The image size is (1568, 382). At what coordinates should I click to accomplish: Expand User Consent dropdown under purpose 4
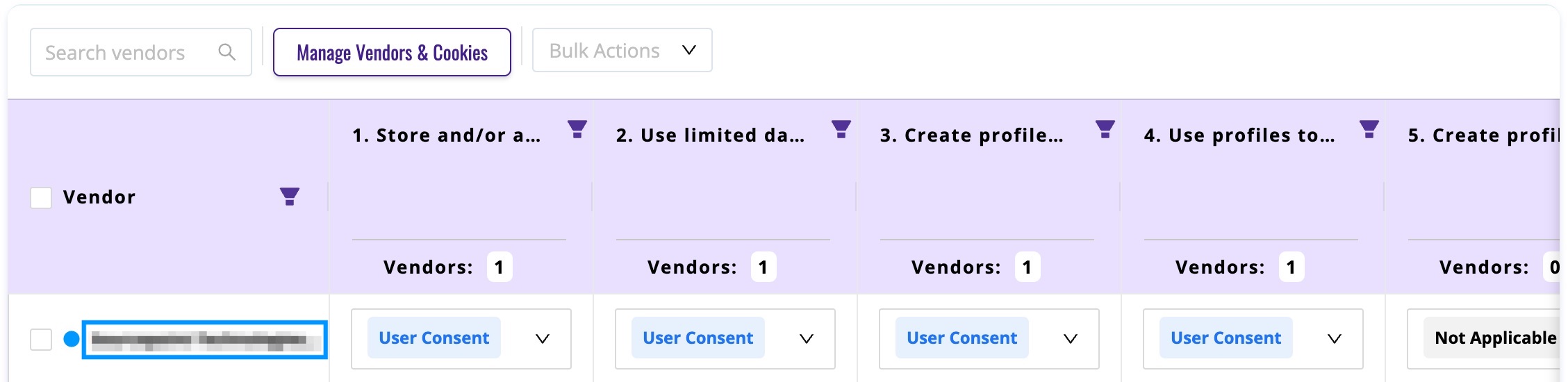click(x=1253, y=339)
